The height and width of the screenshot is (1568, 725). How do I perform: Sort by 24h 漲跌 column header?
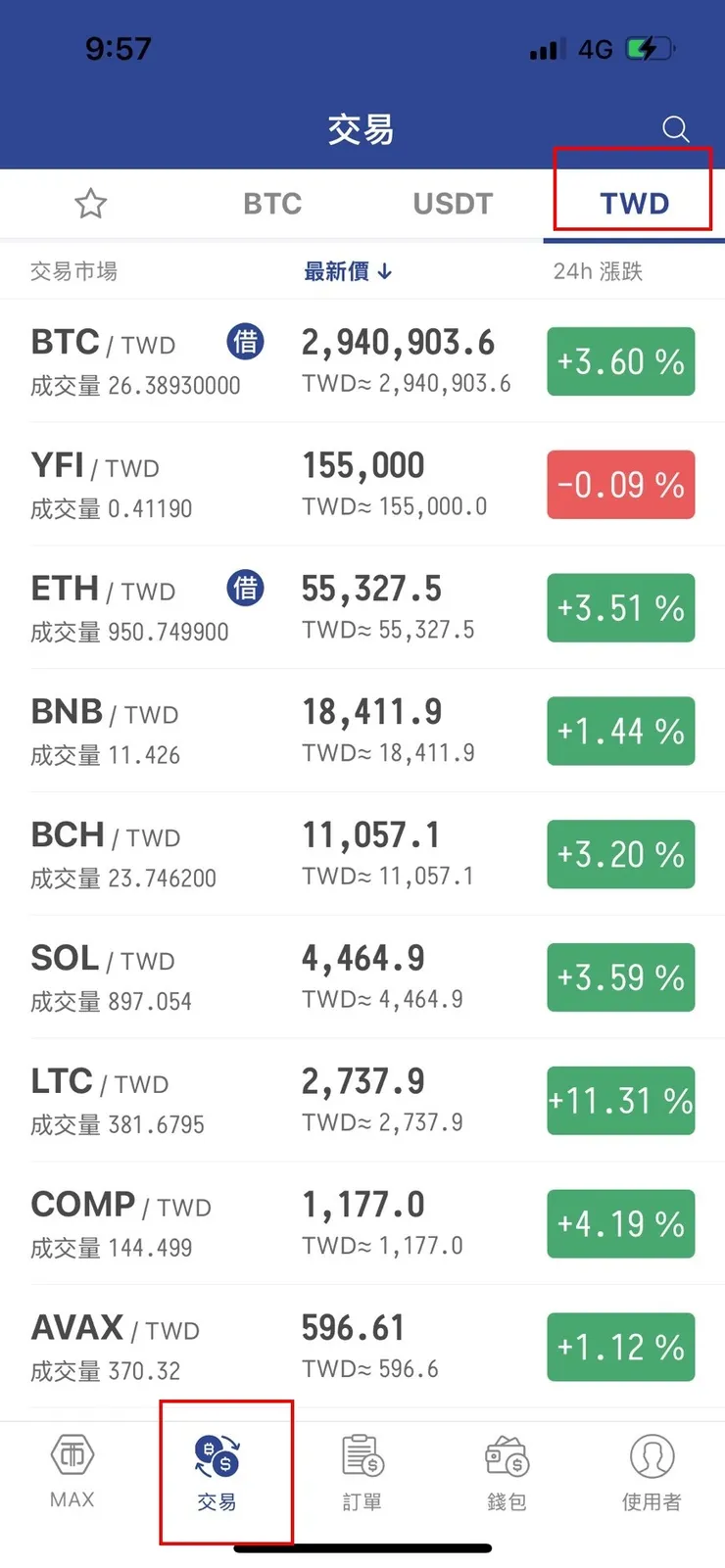click(598, 271)
